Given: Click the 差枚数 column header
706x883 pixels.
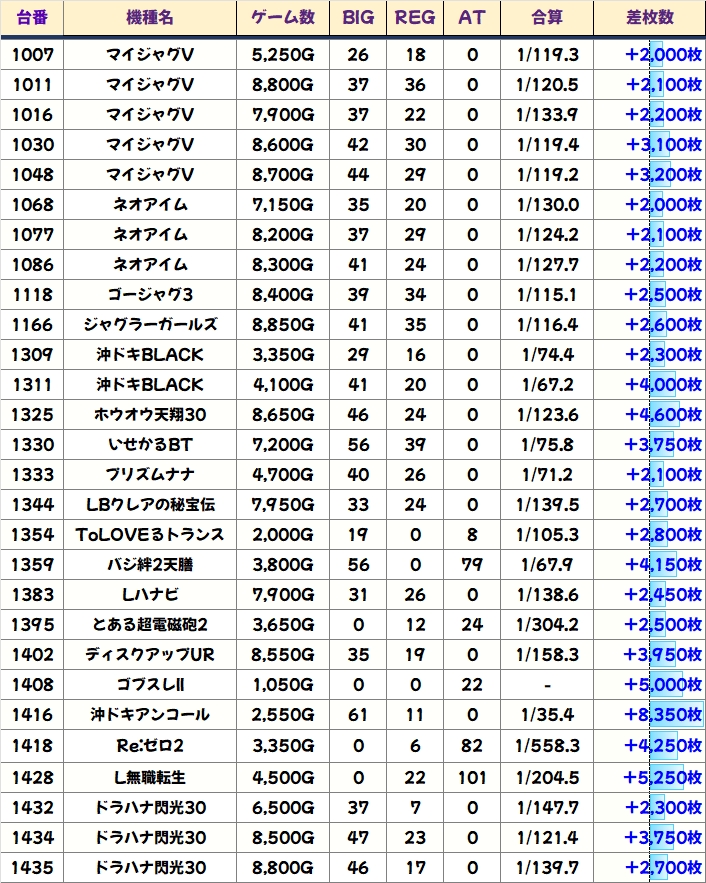Looking at the screenshot, I should pyautogui.click(x=648, y=18).
